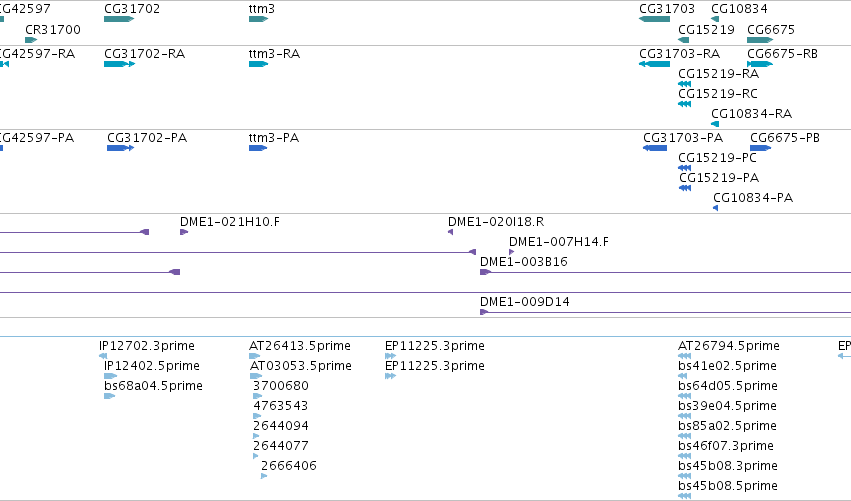Select the DME1-021H10.F BAC end label
The height and width of the screenshot is (501, 851).
(230, 222)
